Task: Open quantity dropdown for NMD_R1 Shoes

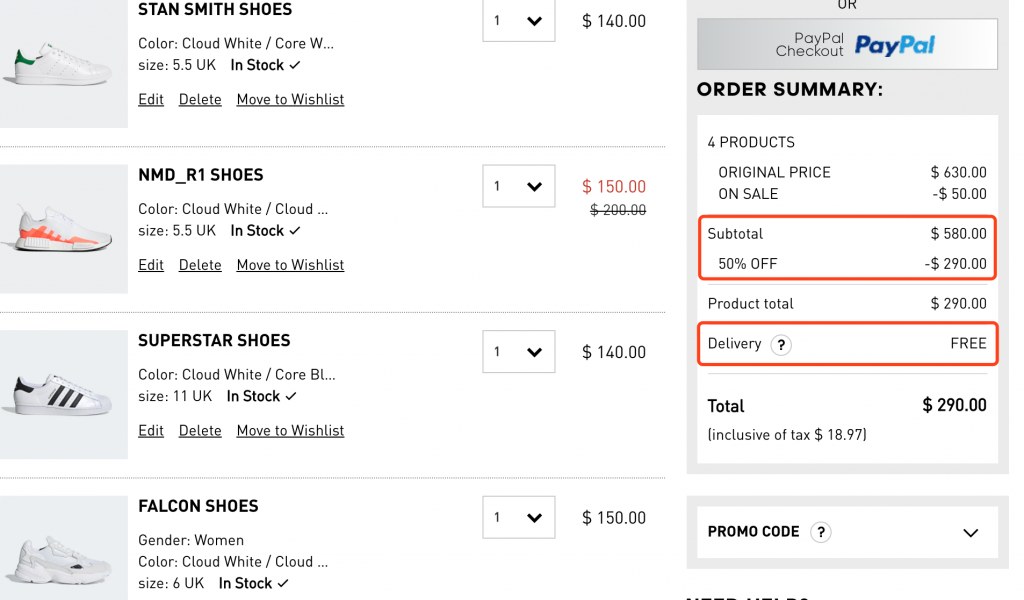Action: tap(519, 186)
